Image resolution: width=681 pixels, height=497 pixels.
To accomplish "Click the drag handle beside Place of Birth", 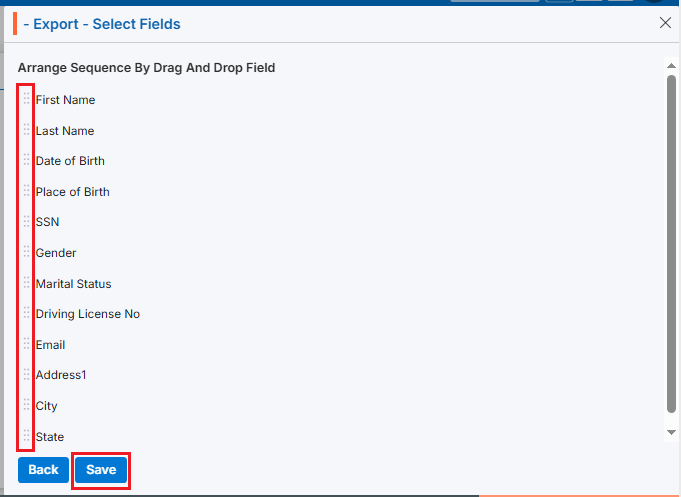I will 26,191.
